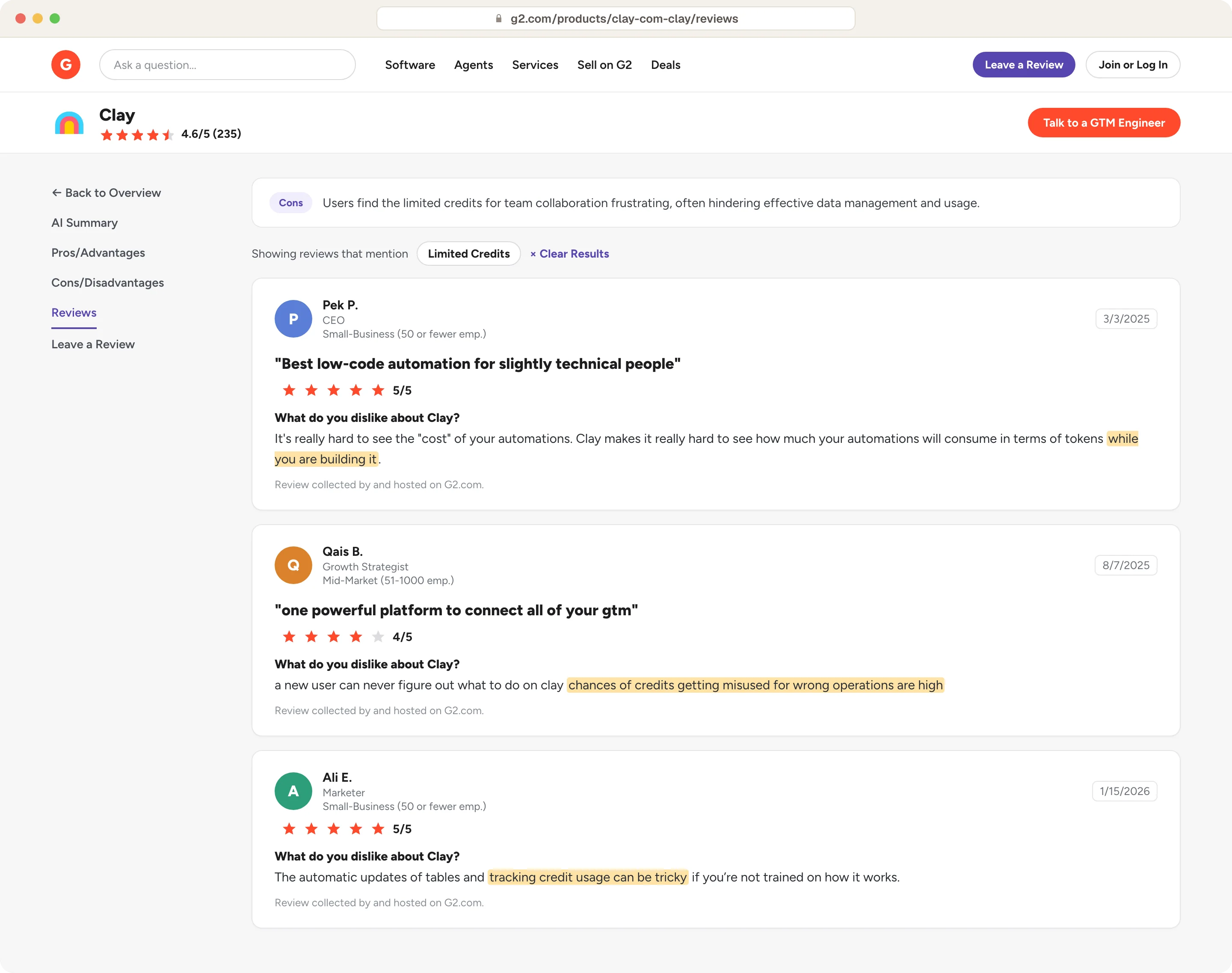The width and height of the screenshot is (1232, 973).
Task: Click the Clay rainbow logo
Action: [x=69, y=122]
